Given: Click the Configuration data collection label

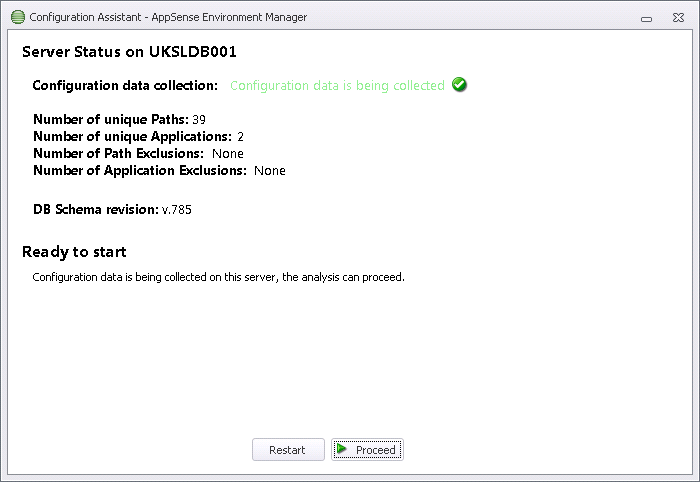Looking at the screenshot, I should (x=125, y=85).
